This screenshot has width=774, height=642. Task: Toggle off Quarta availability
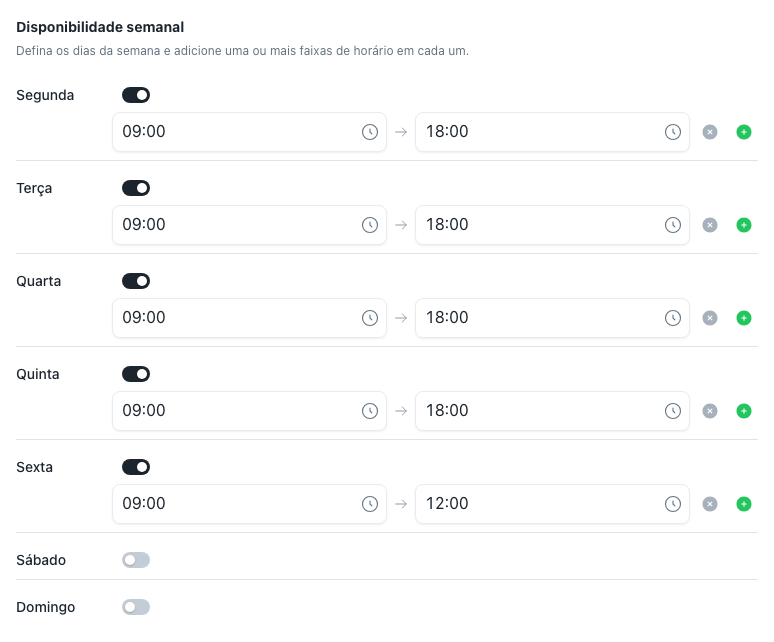pyautogui.click(x=136, y=281)
